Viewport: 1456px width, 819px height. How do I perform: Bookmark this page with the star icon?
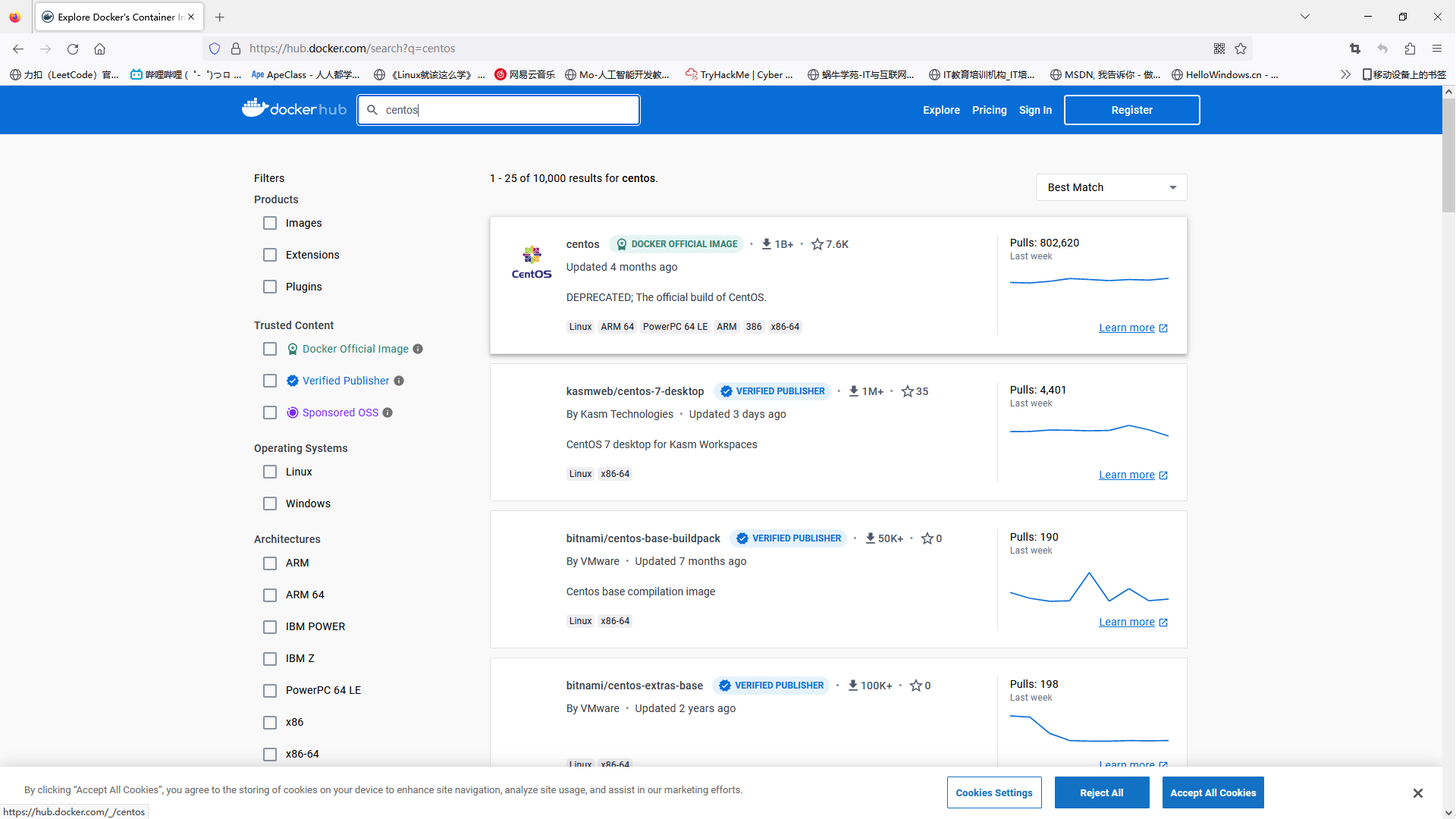coord(1241,49)
